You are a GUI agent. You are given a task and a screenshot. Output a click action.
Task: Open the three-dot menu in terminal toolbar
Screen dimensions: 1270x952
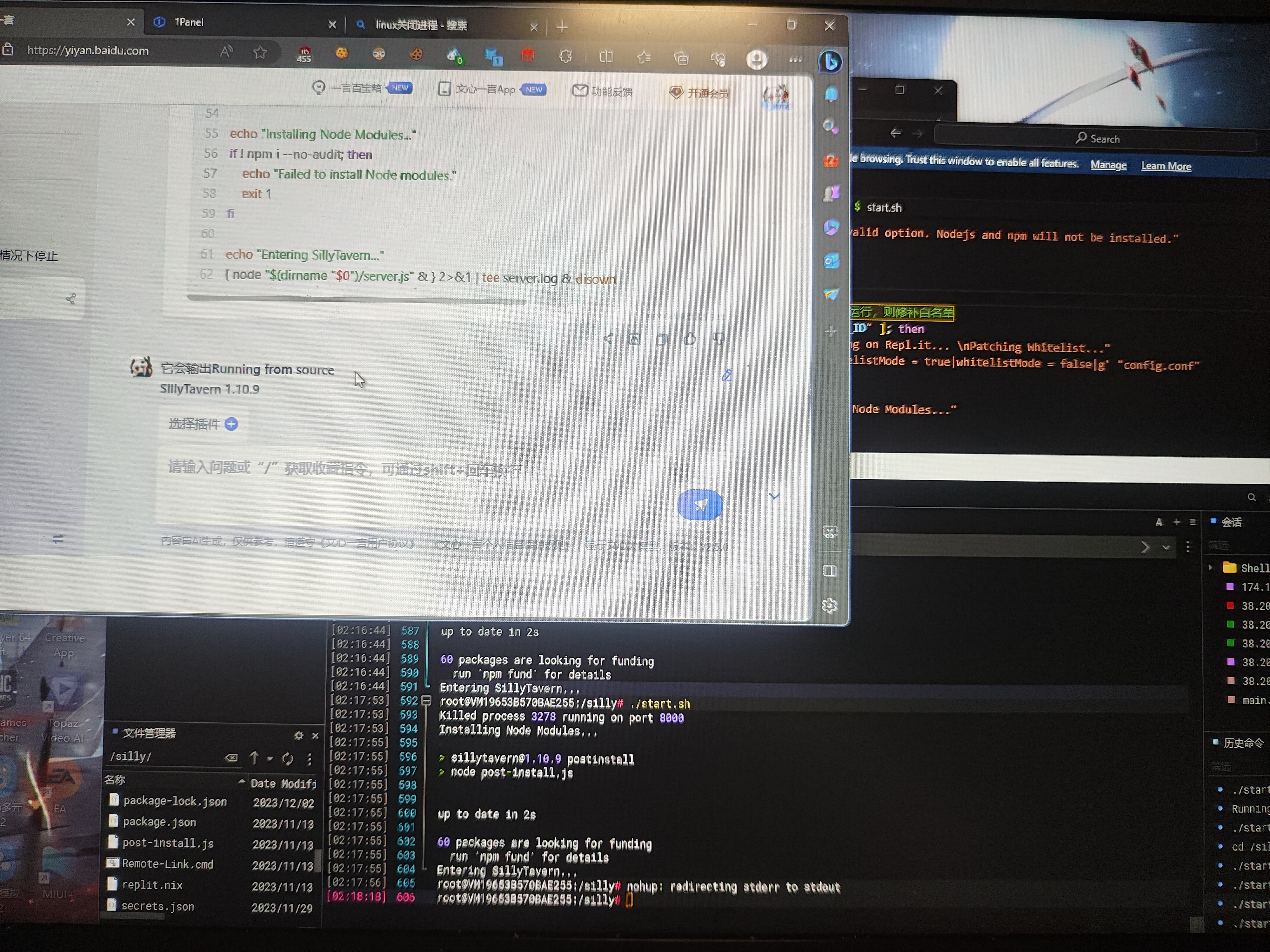pos(1188,547)
